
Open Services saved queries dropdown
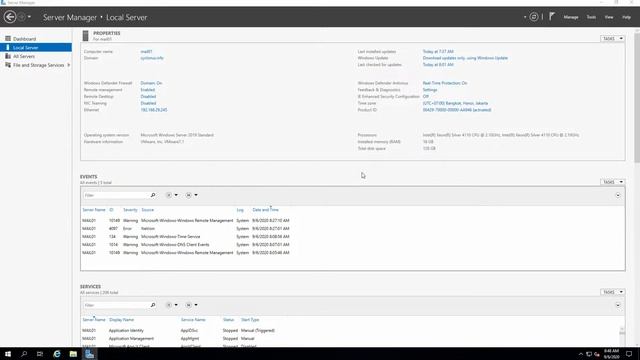coord(191,305)
